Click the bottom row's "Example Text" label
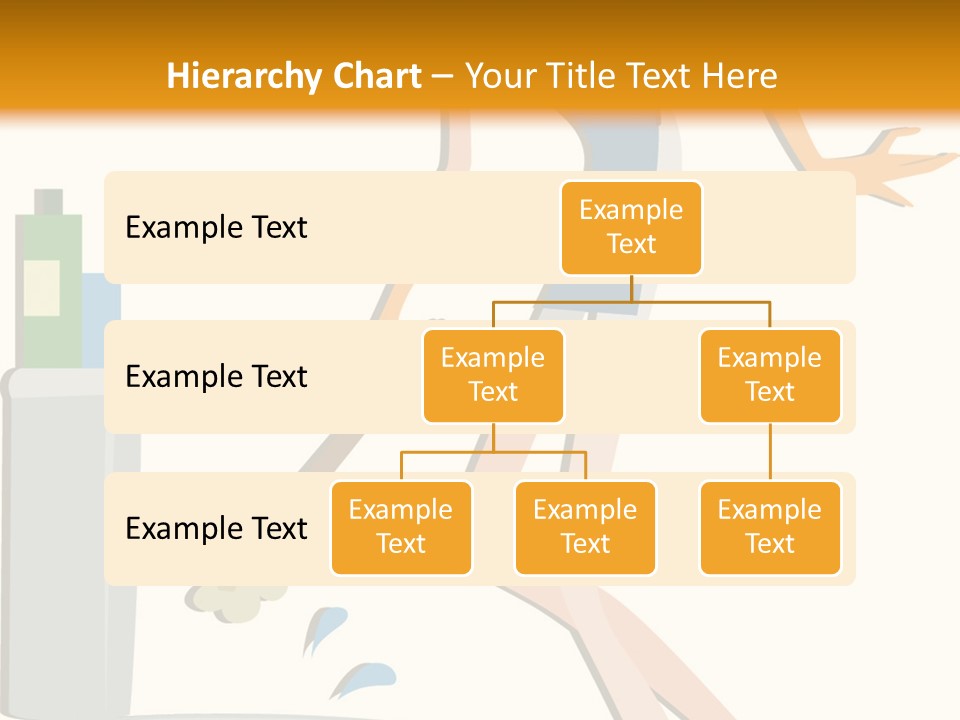Screen dimensions: 960x720 (x=216, y=528)
